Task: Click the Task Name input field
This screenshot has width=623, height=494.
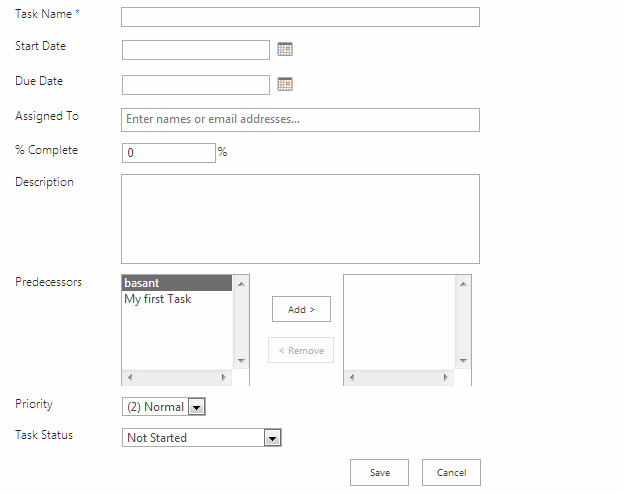Action: pos(300,17)
